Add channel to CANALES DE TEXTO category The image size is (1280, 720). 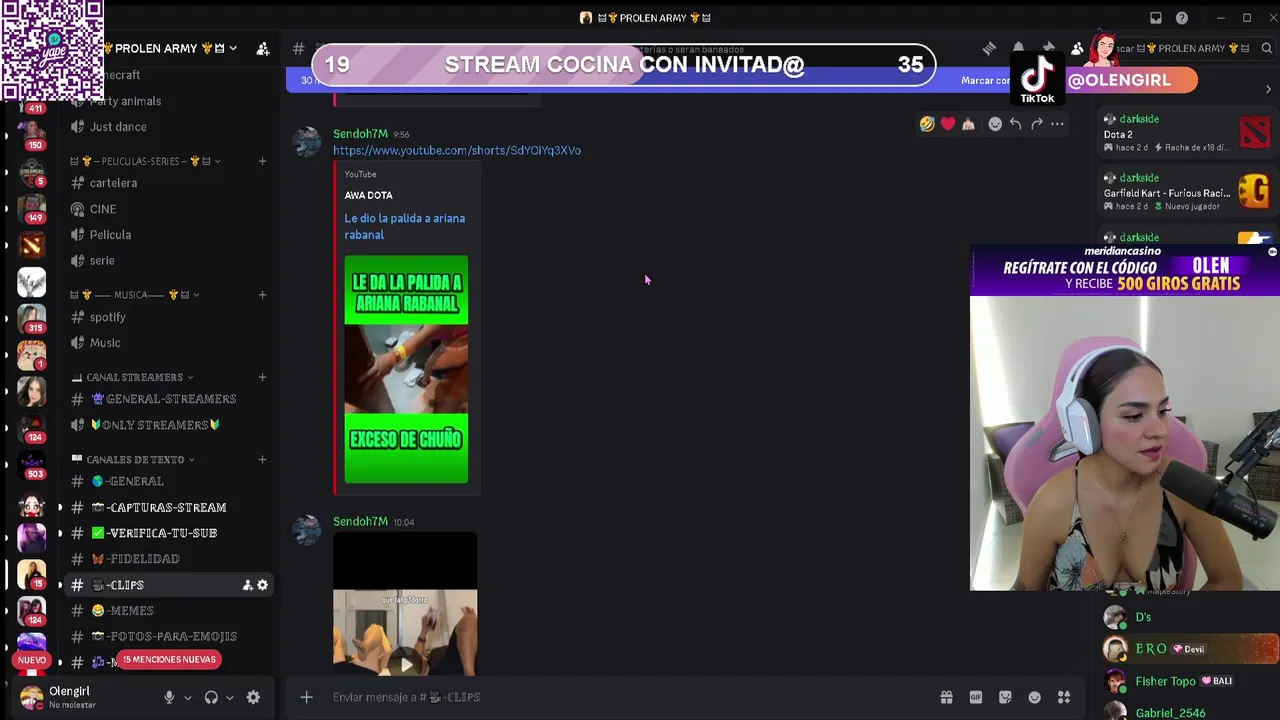pyautogui.click(x=262, y=459)
